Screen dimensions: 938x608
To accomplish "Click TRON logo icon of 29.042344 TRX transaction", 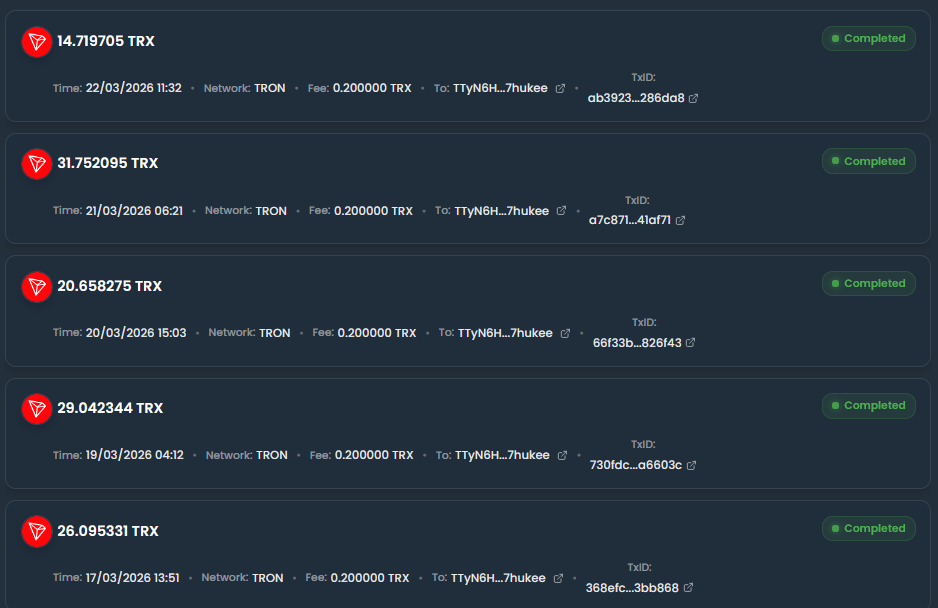I will (37, 408).
